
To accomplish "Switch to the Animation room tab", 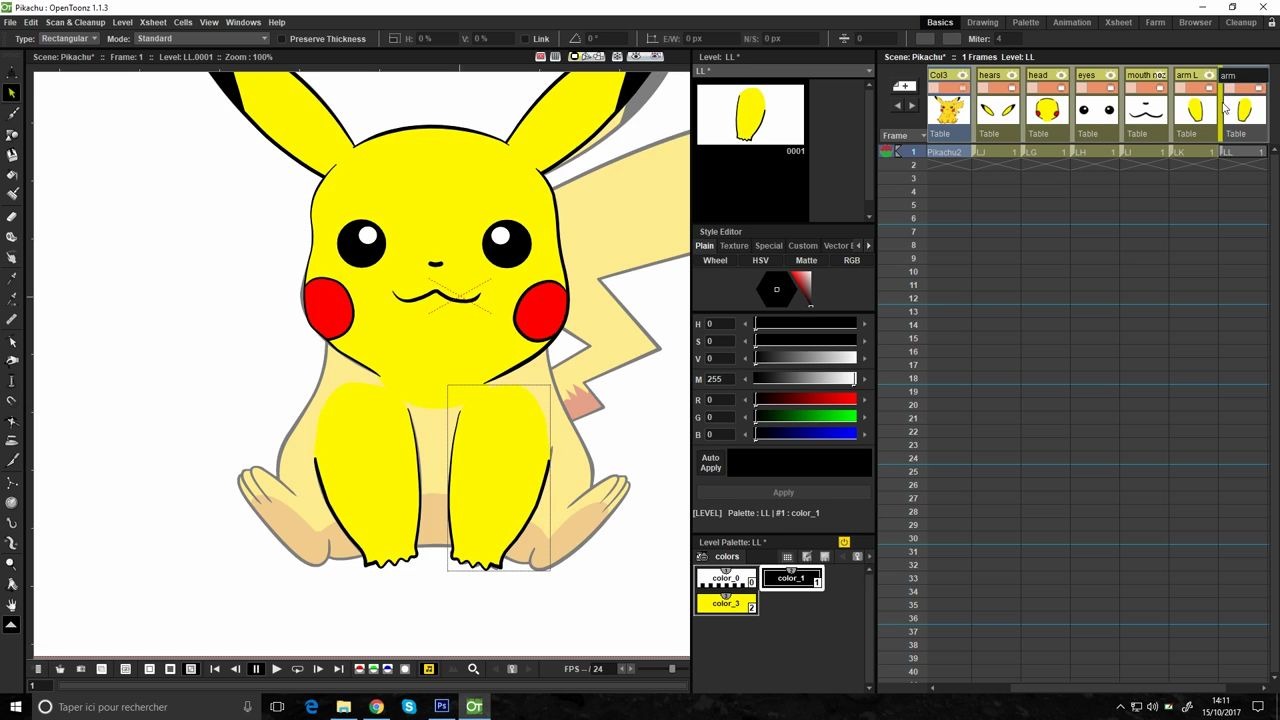I will click(x=1071, y=22).
